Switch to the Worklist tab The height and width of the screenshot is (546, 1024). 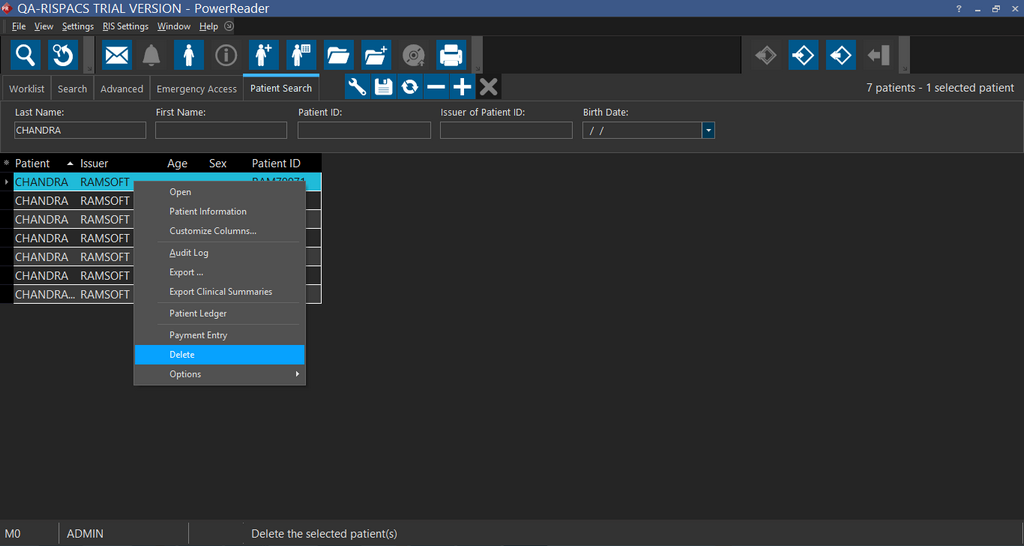pos(26,89)
